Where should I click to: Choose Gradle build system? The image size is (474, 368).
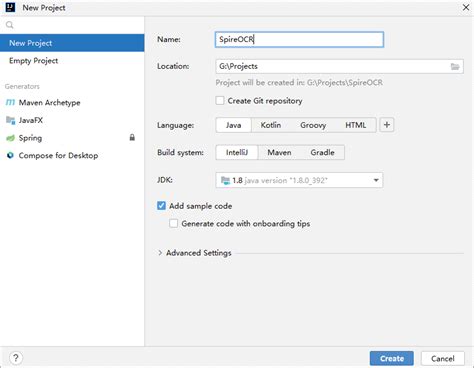pos(322,152)
